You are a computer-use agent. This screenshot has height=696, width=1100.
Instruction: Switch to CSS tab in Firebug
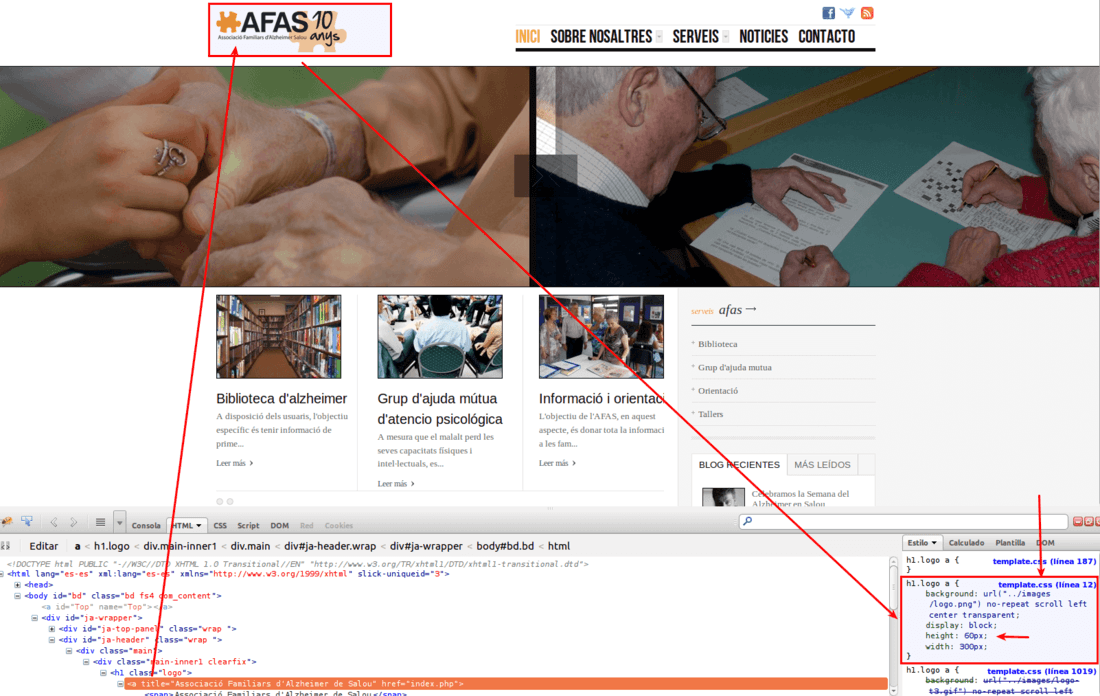[220, 526]
